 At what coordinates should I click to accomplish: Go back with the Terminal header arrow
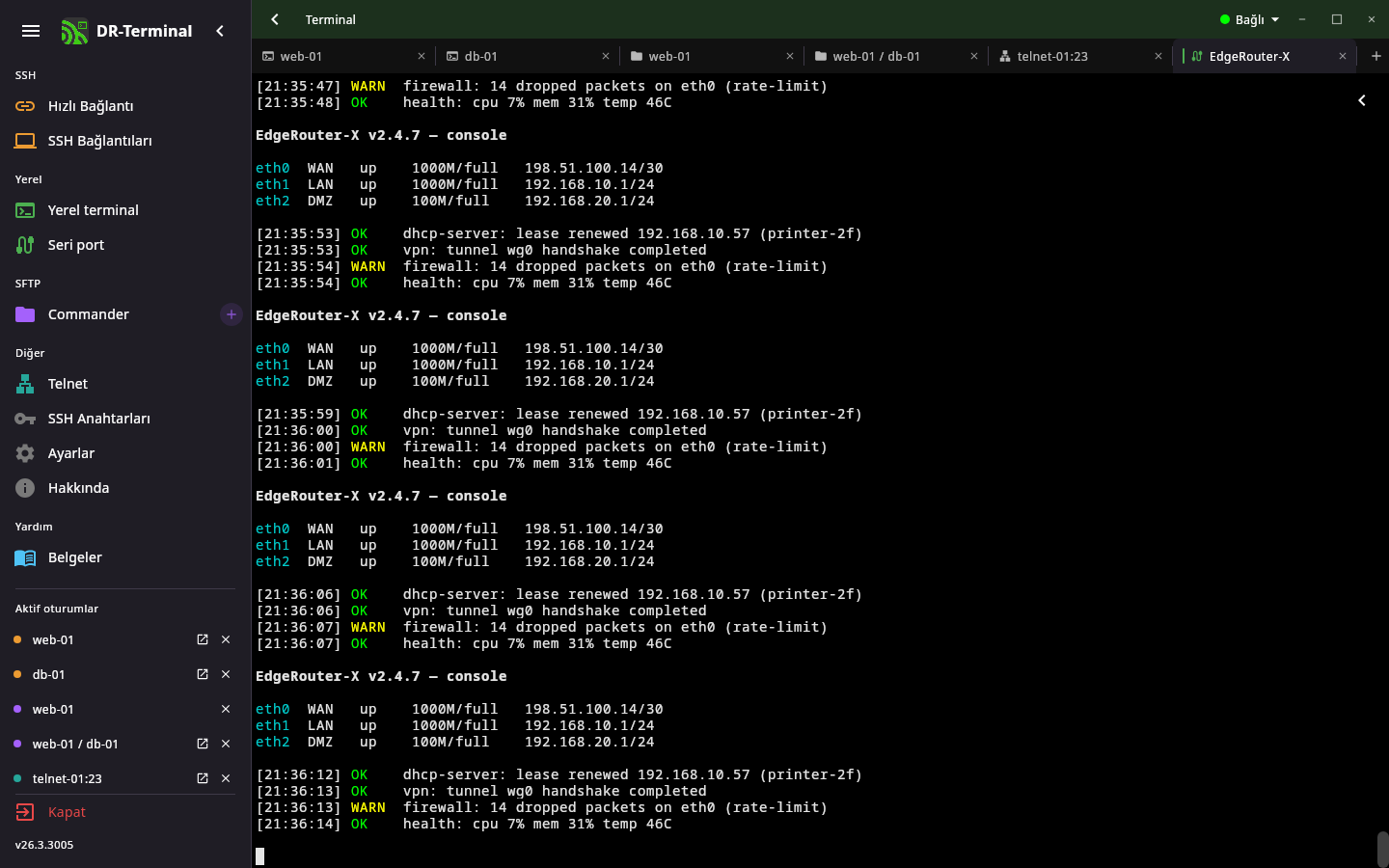275,19
